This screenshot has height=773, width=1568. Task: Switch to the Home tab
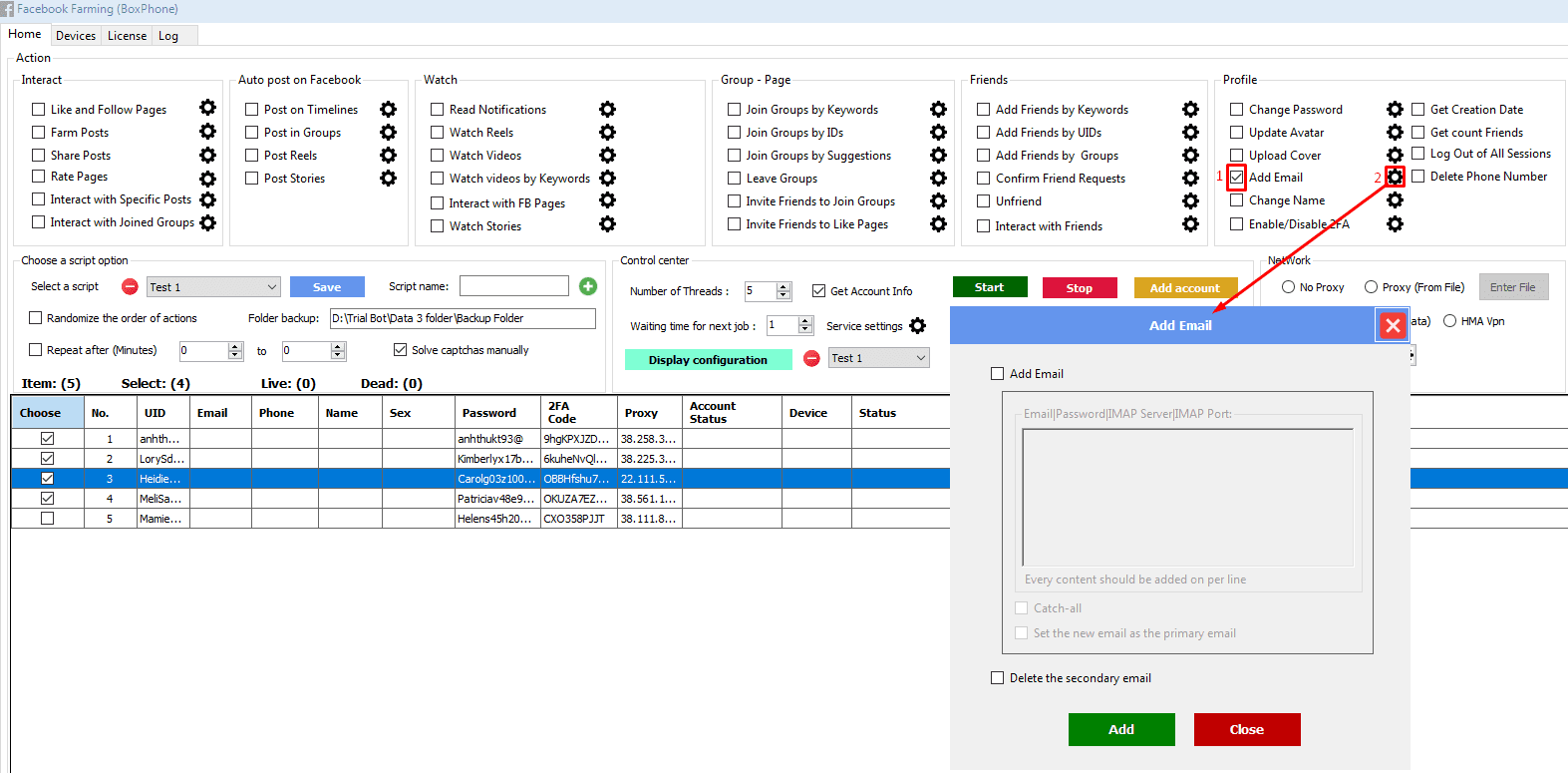[x=25, y=34]
